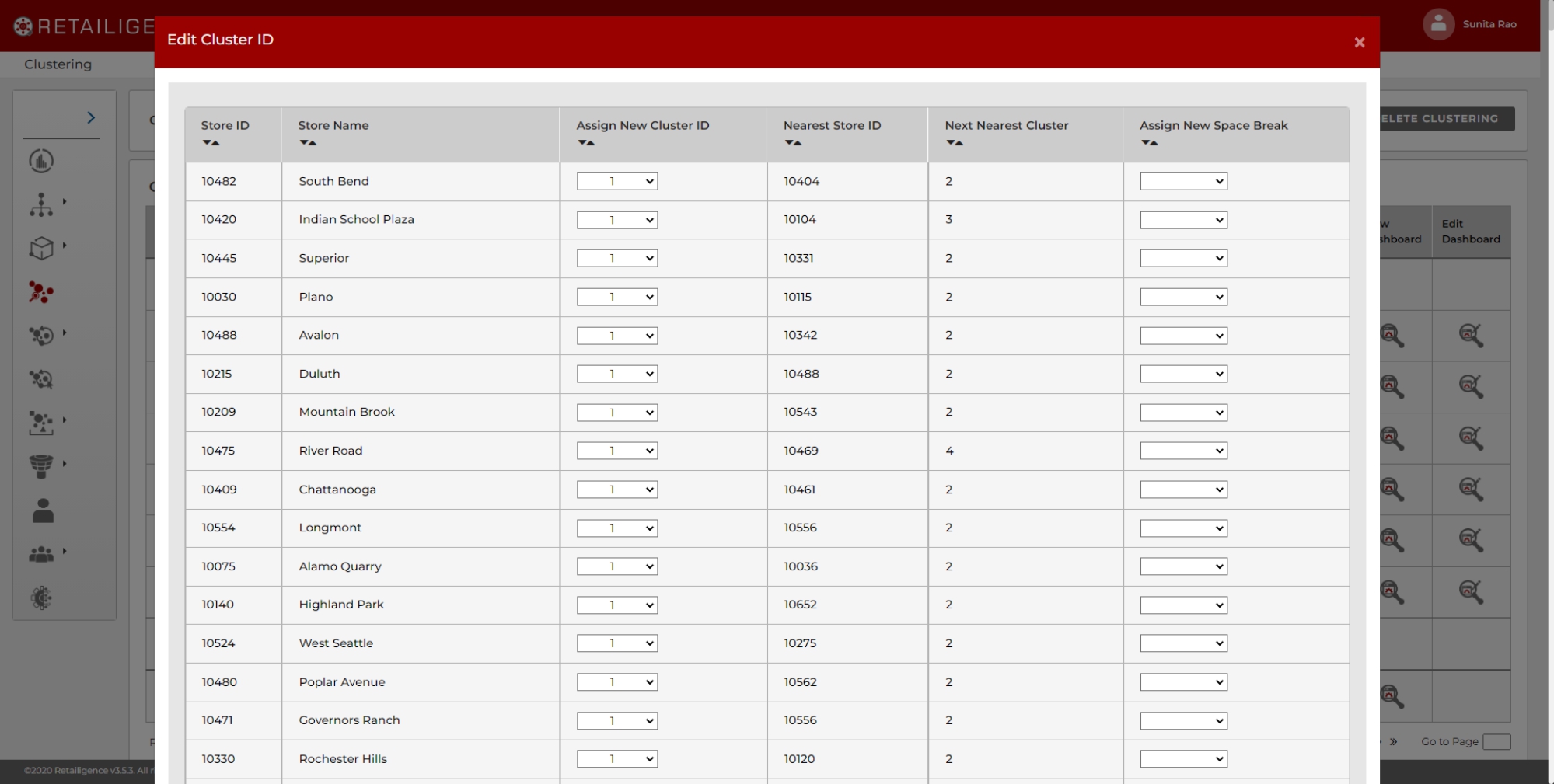Expand space break dropdown for Highland Park
The width and height of the screenshot is (1554, 784).
[1183, 605]
